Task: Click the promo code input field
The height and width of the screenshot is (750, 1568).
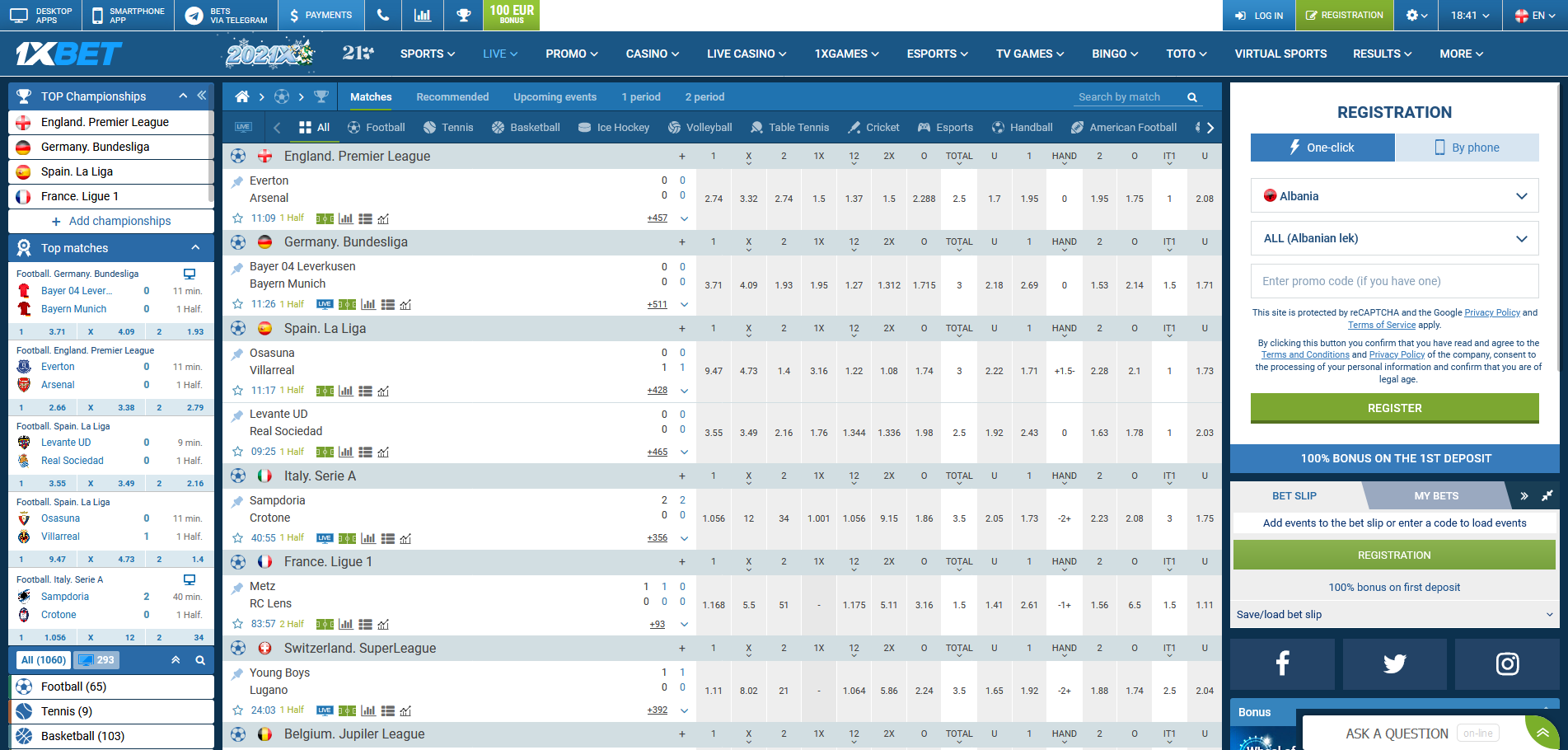Action: click(x=1394, y=281)
